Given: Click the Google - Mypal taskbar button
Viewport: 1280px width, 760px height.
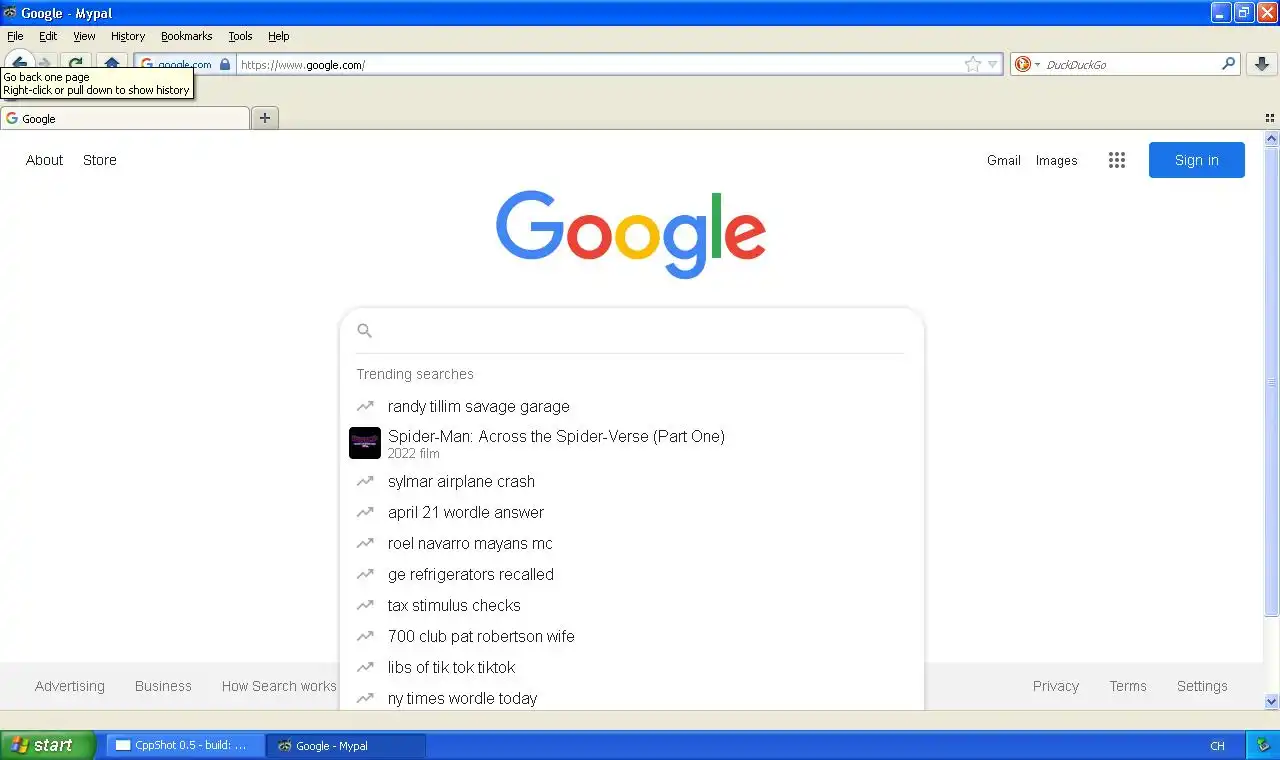Looking at the screenshot, I should tap(346, 745).
